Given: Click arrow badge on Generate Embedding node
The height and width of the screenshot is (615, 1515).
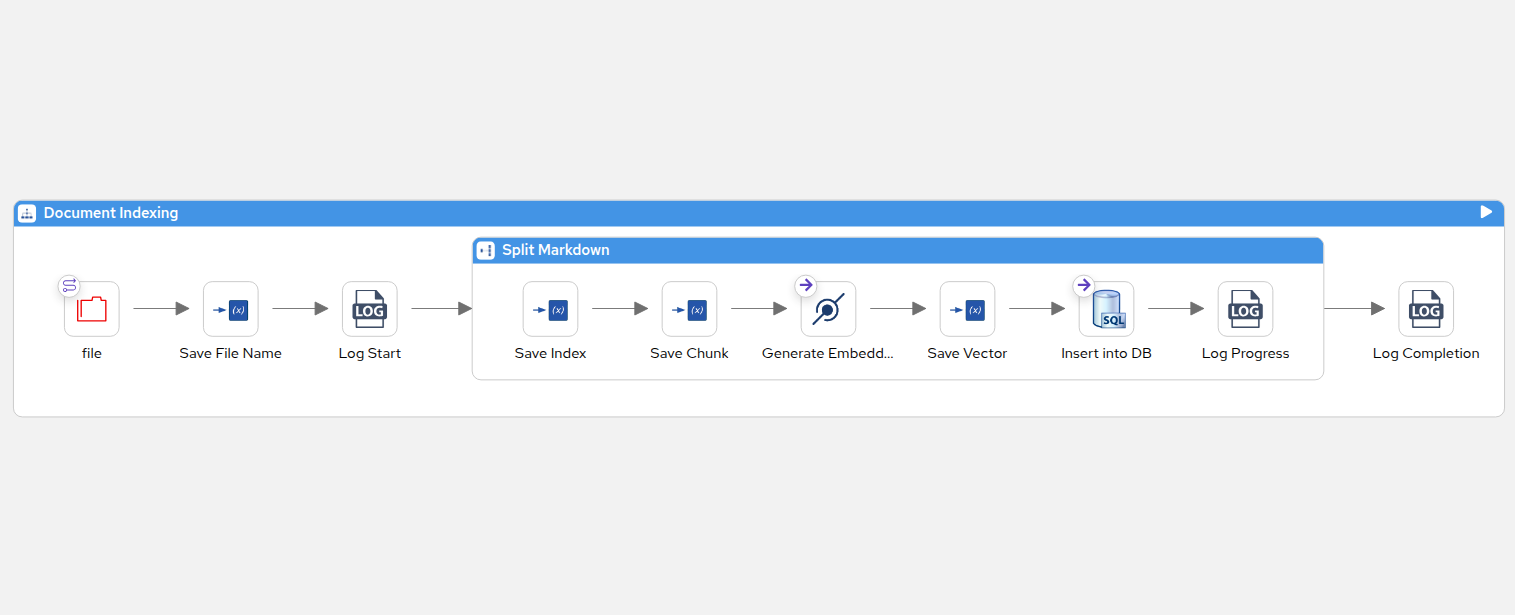Looking at the screenshot, I should click(x=806, y=286).
